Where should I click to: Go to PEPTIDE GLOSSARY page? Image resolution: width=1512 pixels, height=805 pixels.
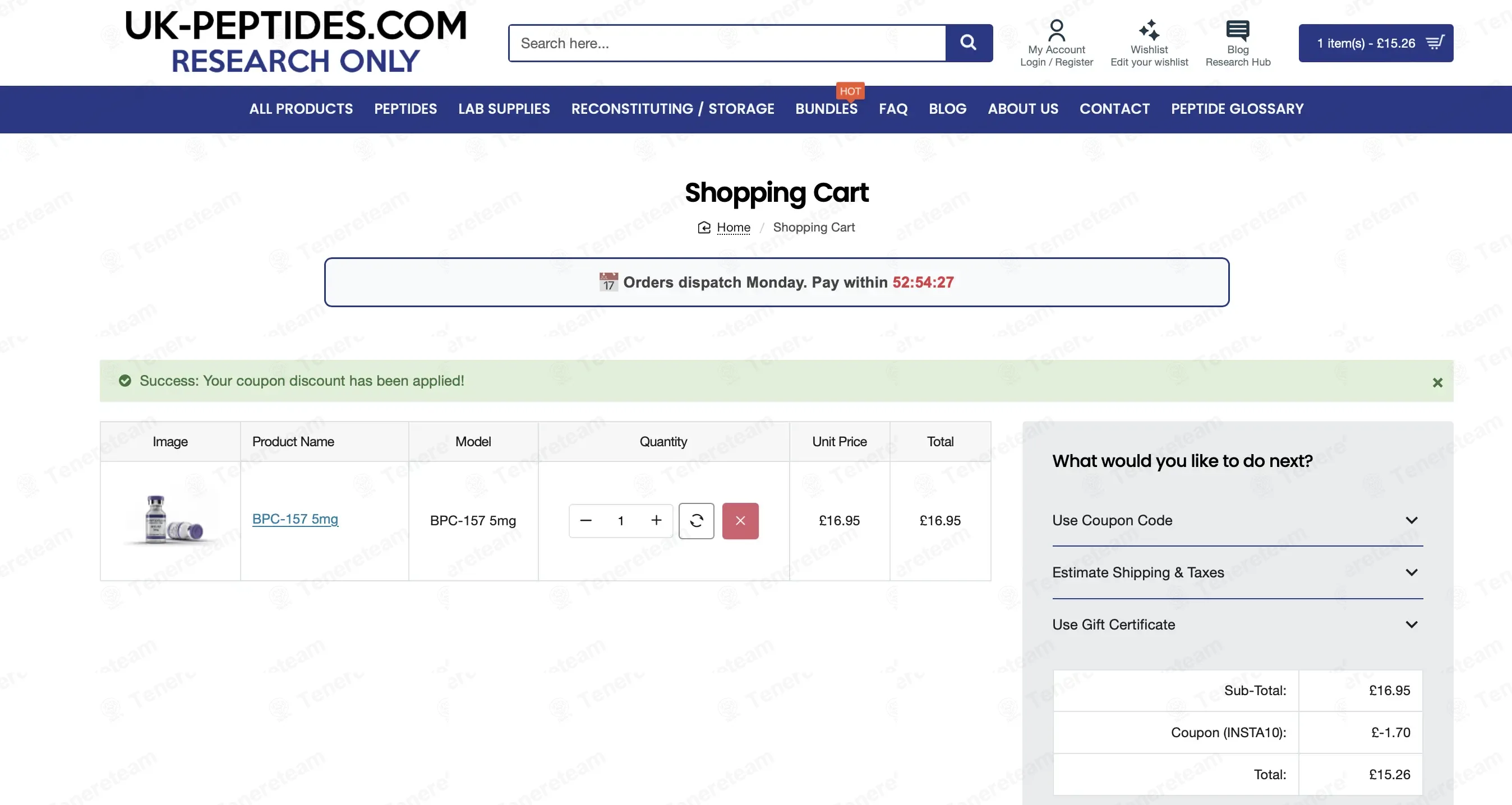point(1237,109)
